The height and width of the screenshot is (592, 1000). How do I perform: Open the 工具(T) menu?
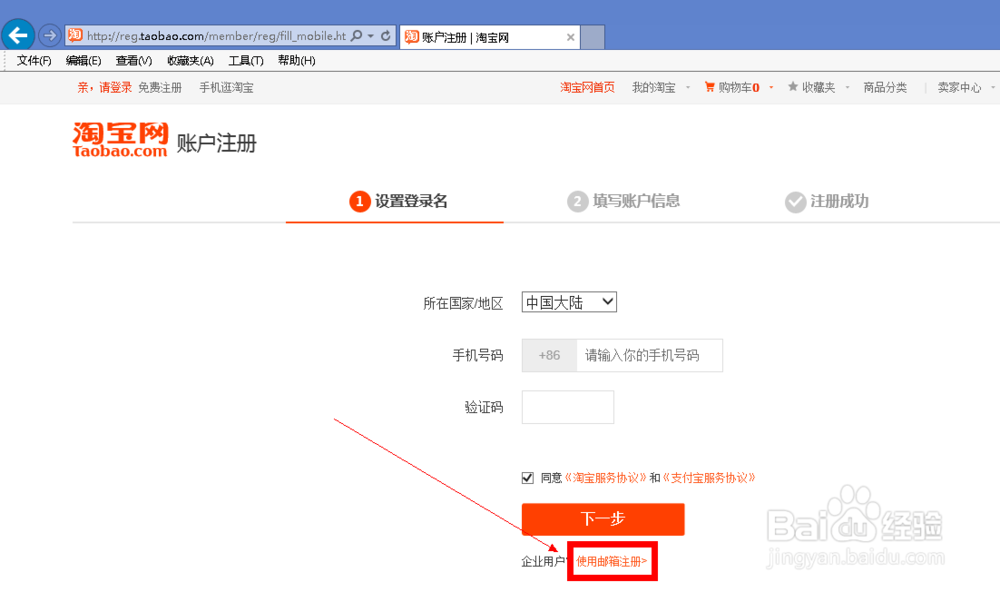[x=246, y=61]
